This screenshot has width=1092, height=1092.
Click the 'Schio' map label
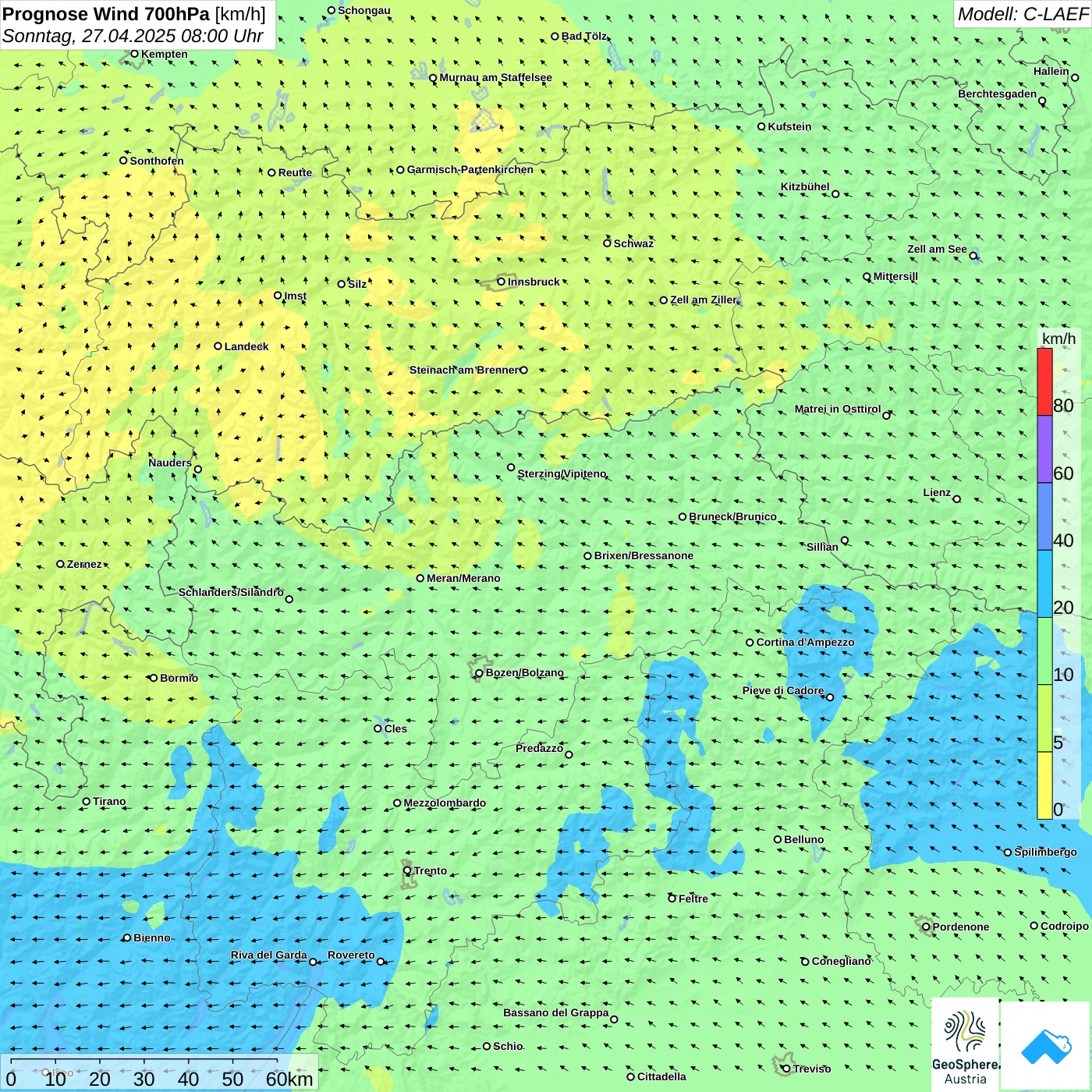508,1046
